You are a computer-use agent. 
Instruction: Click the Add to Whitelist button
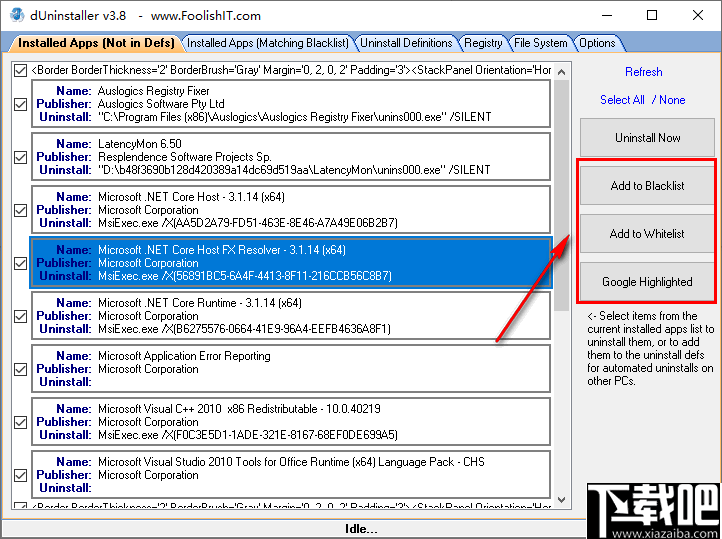point(647,233)
